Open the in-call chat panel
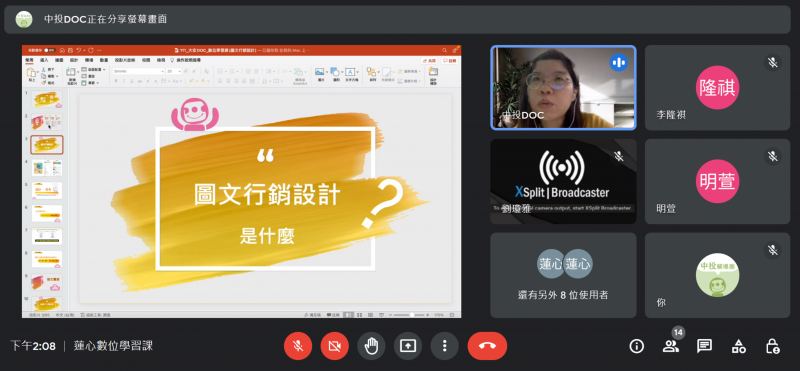 [x=705, y=347]
